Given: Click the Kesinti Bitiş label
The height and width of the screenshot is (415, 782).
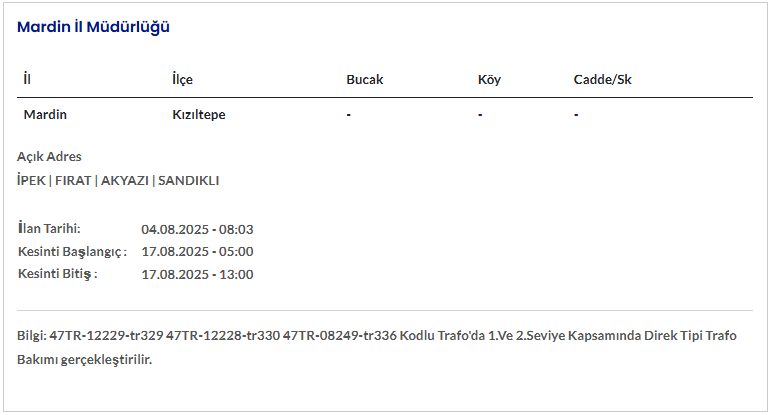Looking at the screenshot, I should [x=58, y=275].
